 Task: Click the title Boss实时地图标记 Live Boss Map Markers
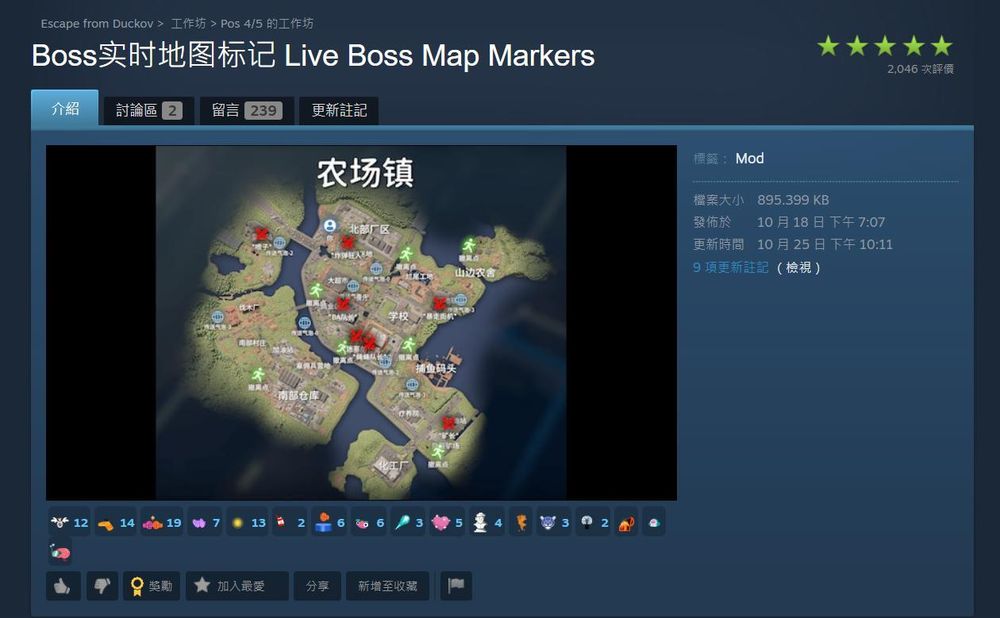(x=313, y=55)
